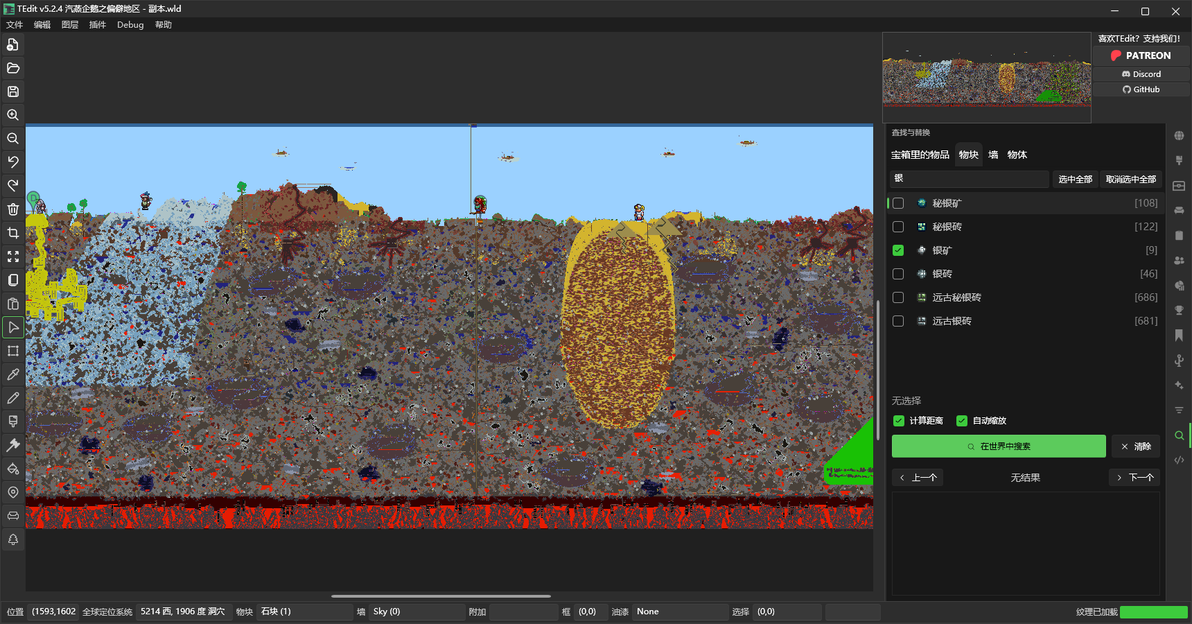Viewport: 1192px width, 624px height.
Task: Check the 秘银矿 checkbox
Action: coord(899,203)
